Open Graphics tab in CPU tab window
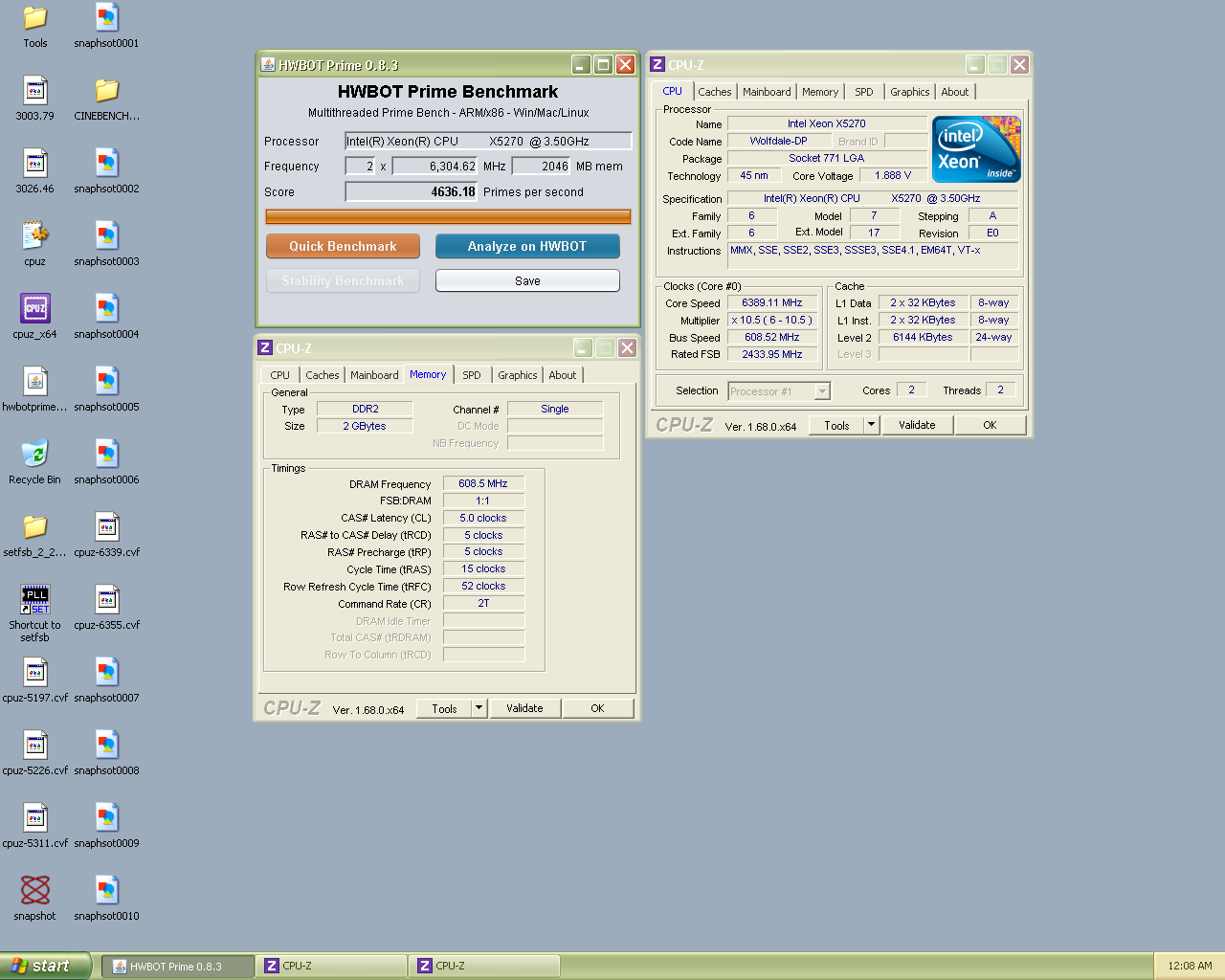Image resolution: width=1225 pixels, height=980 pixels. point(909,92)
